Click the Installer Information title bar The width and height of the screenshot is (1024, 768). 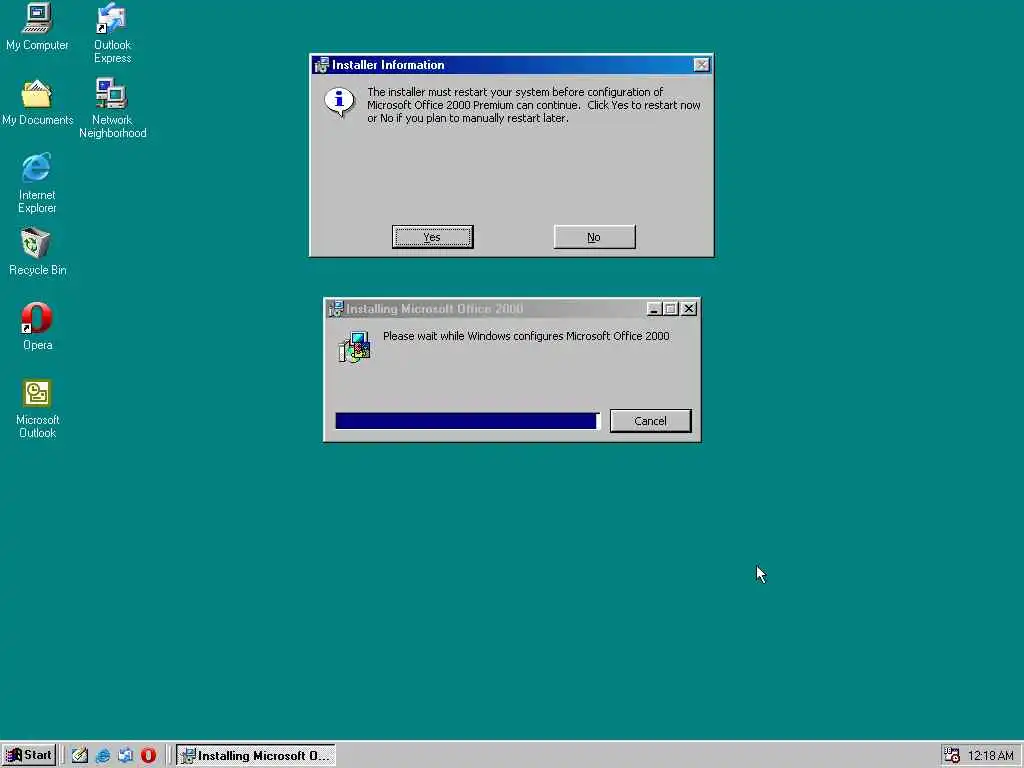tap(512, 65)
